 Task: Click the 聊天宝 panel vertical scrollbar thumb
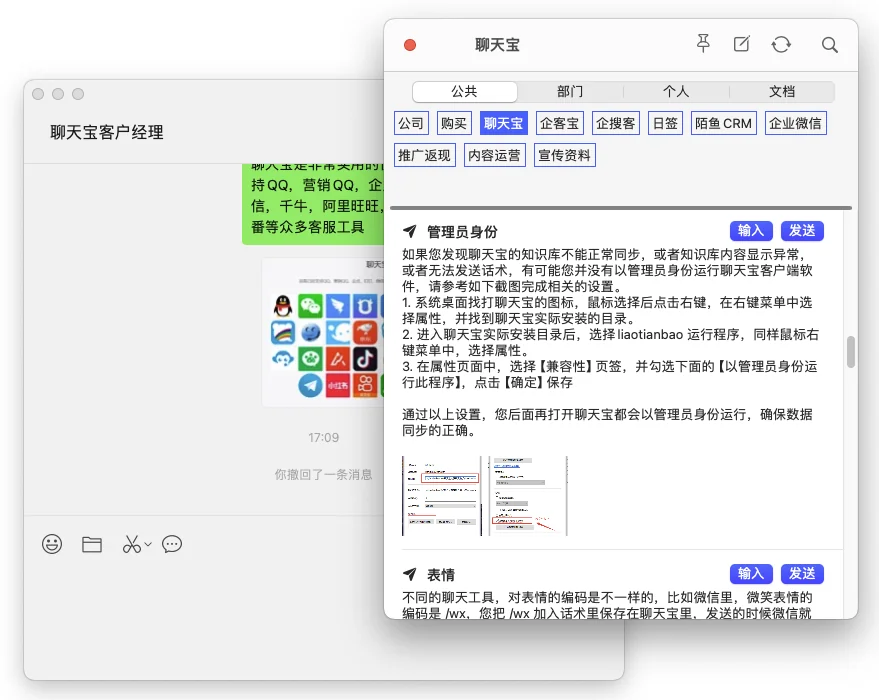[851, 352]
